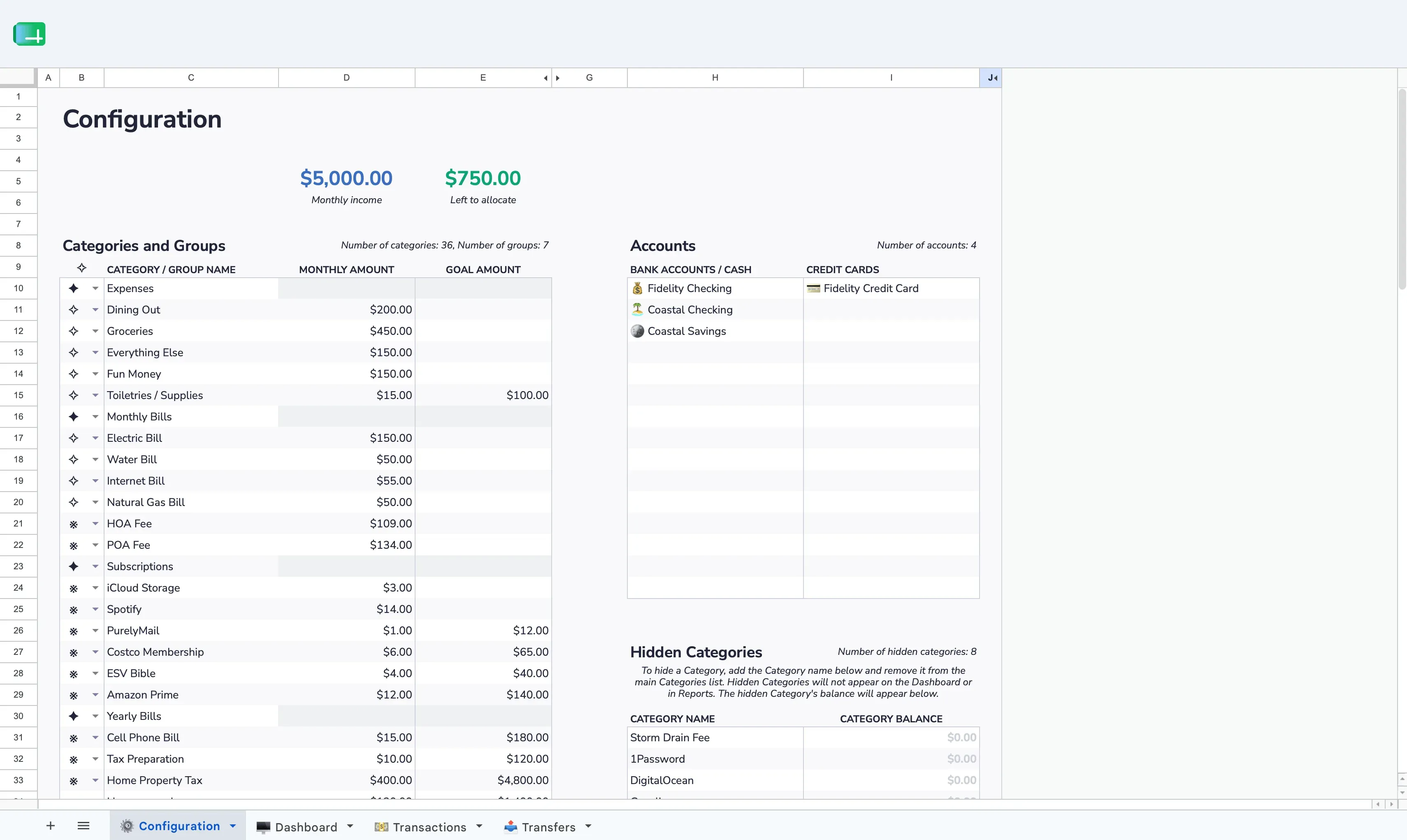Click the asterisk icon beside POA Fee
The height and width of the screenshot is (840, 1407).
click(74, 545)
